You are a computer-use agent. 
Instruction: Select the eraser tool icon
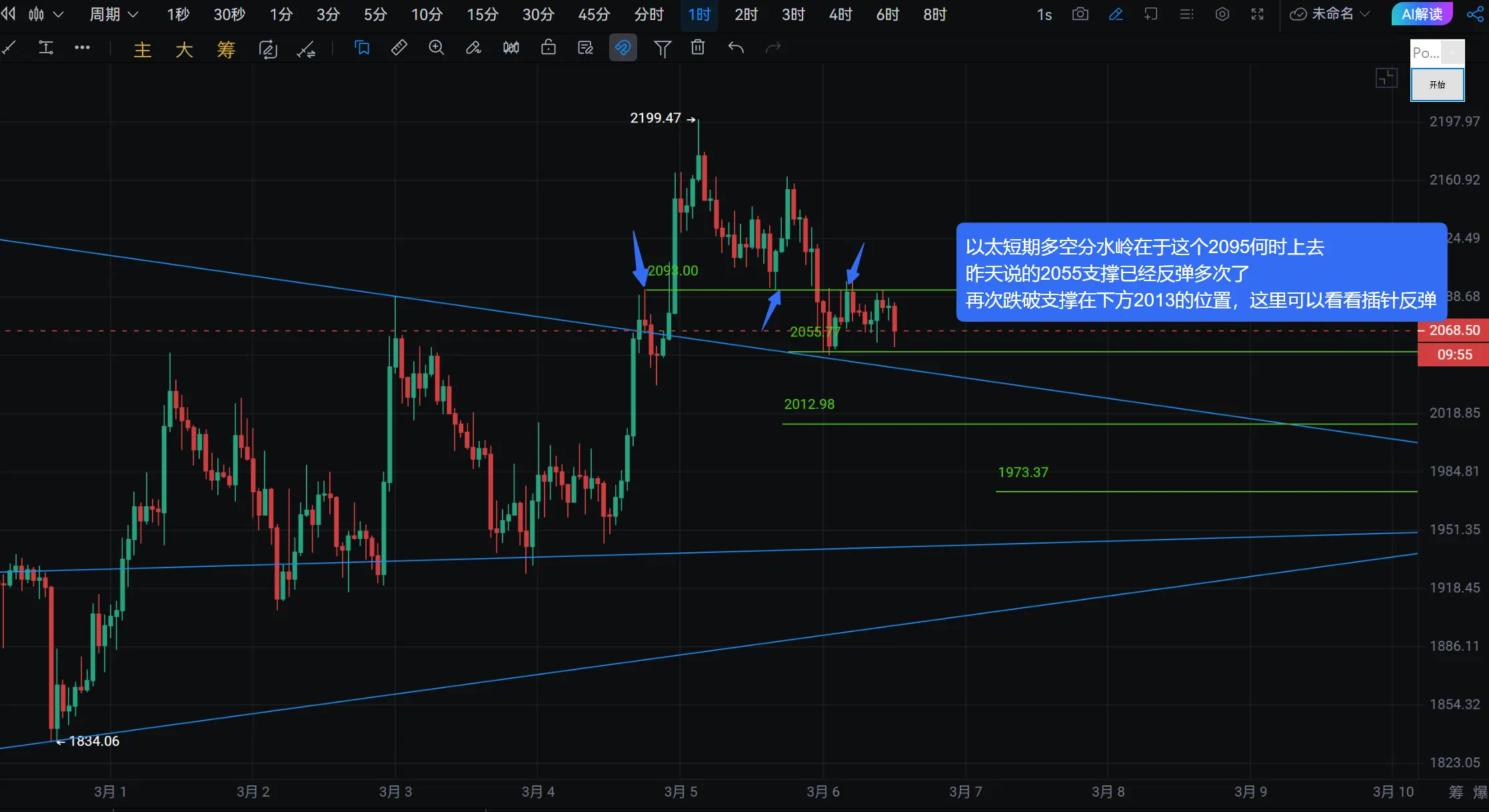(473, 48)
